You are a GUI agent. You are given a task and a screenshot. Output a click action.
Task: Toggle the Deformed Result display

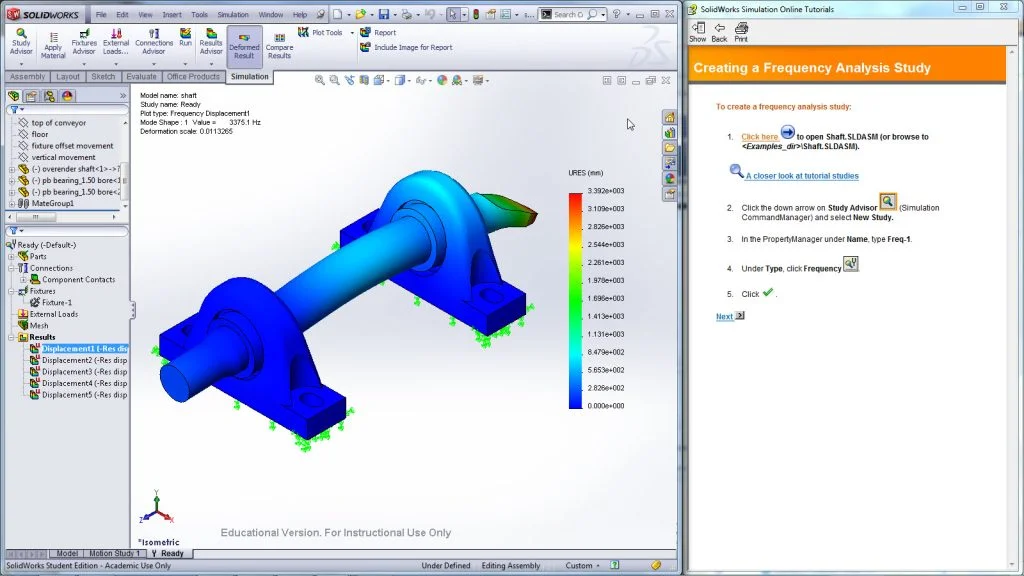click(244, 45)
